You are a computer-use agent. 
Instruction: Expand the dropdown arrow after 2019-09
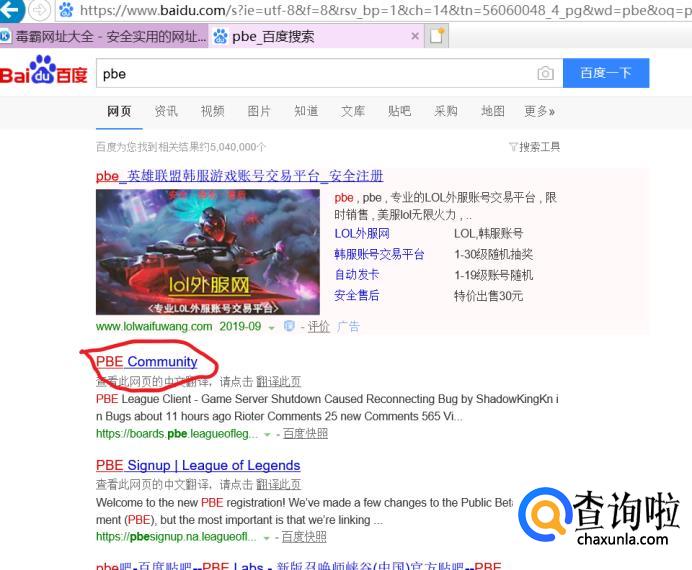pyautogui.click(x=271, y=328)
